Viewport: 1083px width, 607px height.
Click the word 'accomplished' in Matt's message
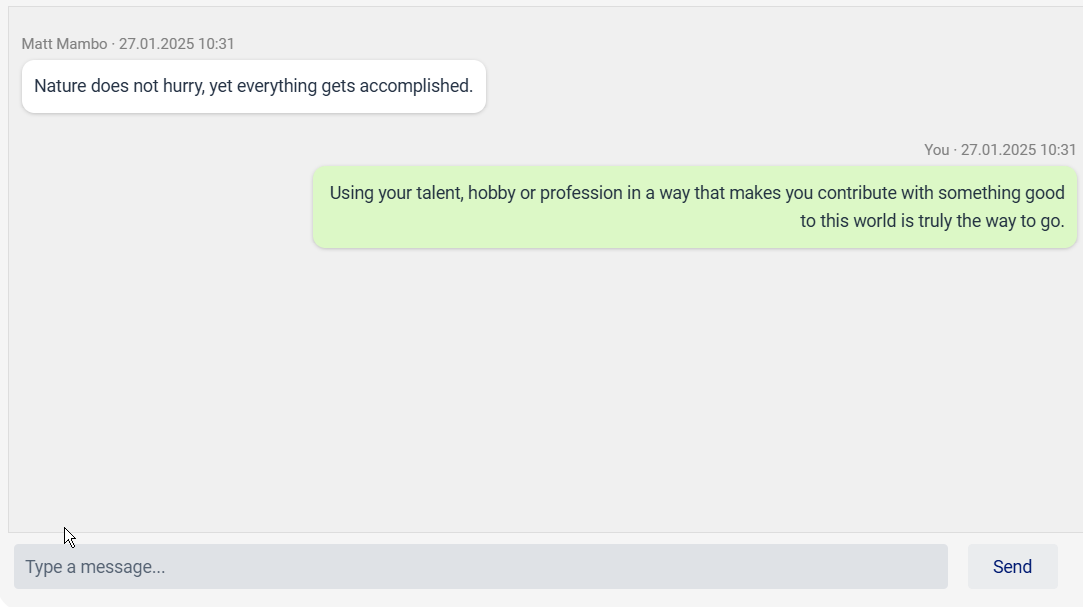click(414, 86)
